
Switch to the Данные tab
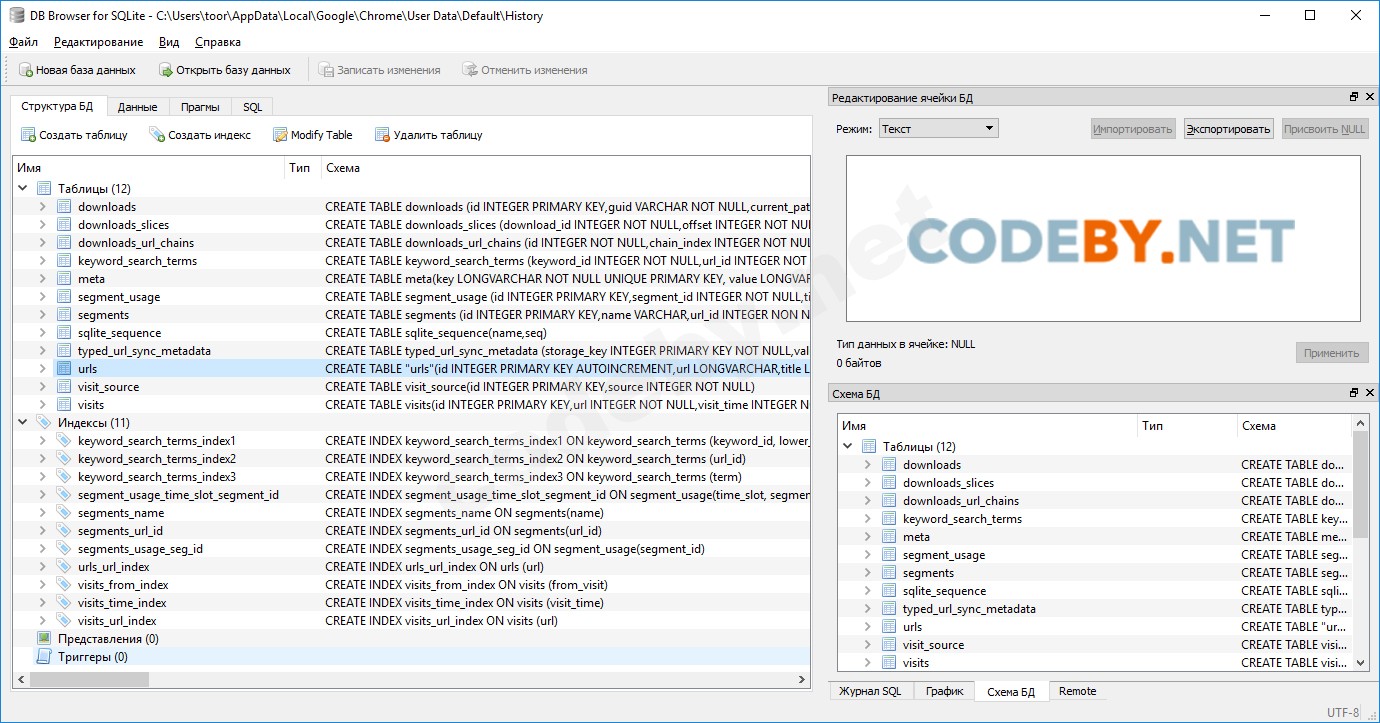click(137, 107)
